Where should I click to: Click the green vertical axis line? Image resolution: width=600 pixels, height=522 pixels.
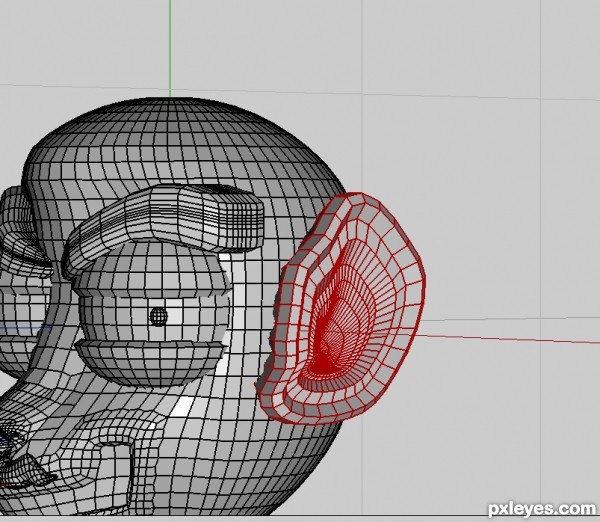tap(170, 48)
